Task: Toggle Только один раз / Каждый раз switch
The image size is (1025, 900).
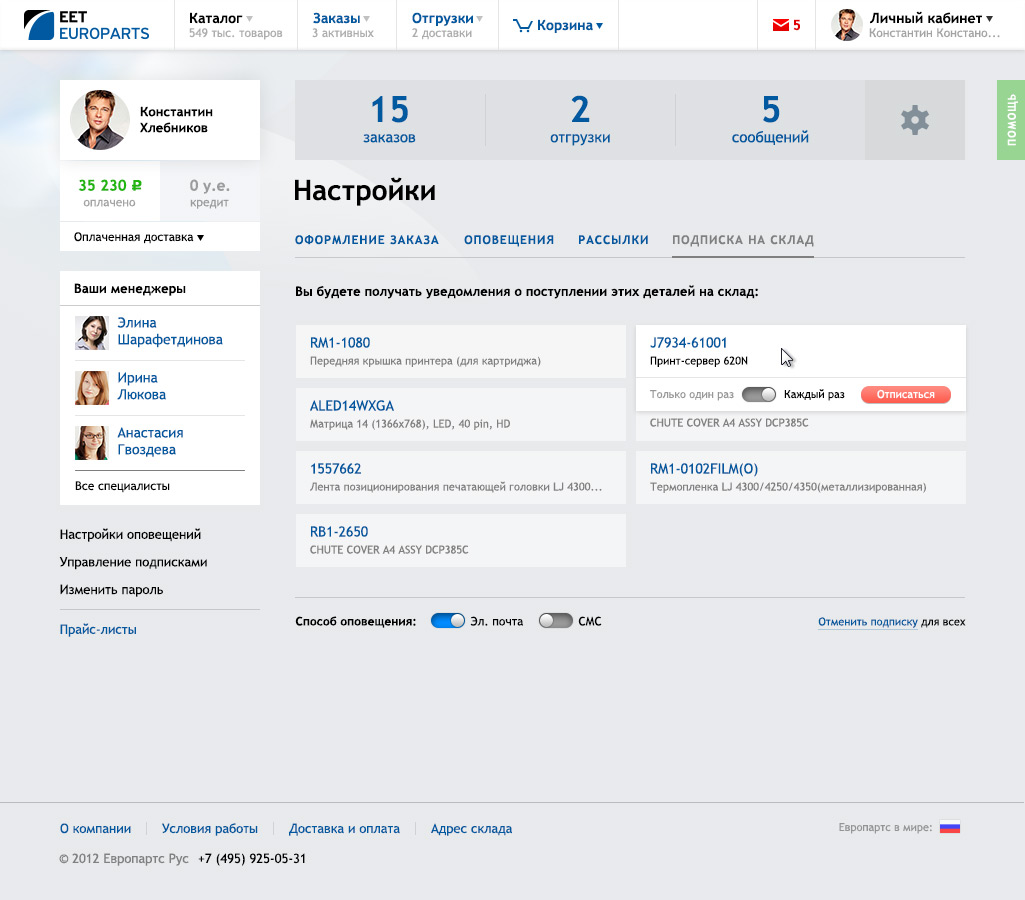Action: 759,395
